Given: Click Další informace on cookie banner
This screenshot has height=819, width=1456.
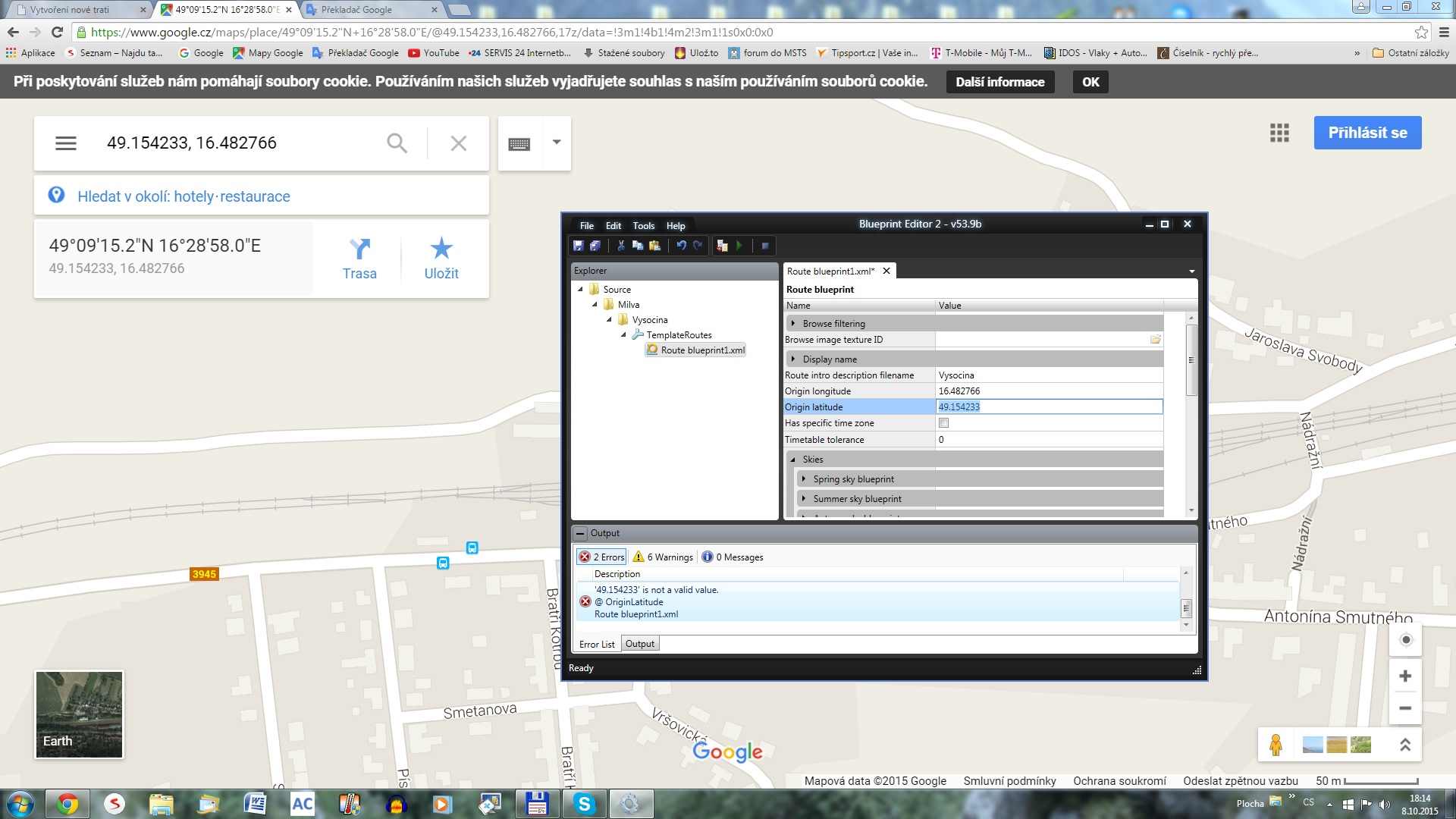Looking at the screenshot, I should [x=999, y=82].
